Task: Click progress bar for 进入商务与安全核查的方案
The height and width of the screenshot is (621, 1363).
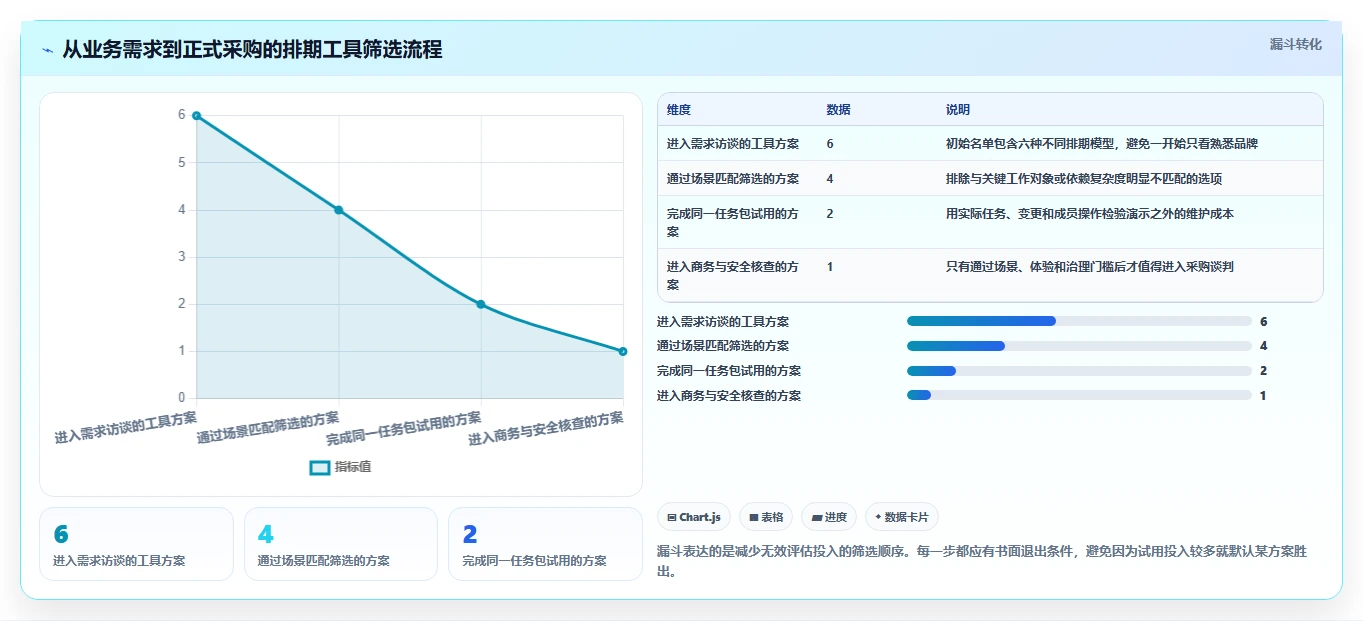Action: click(1079, 395)
